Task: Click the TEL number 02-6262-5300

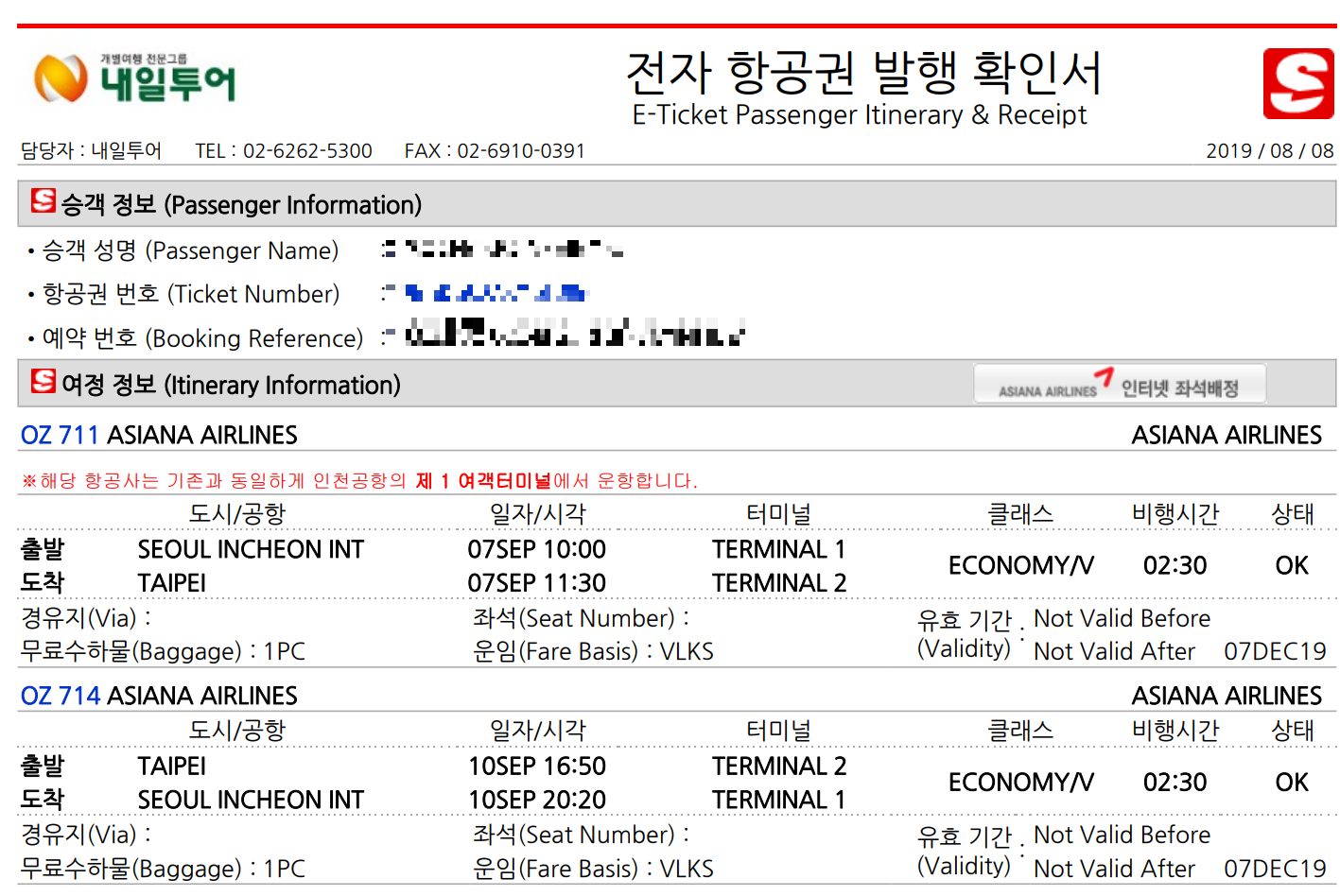Action: pos(307,150)
